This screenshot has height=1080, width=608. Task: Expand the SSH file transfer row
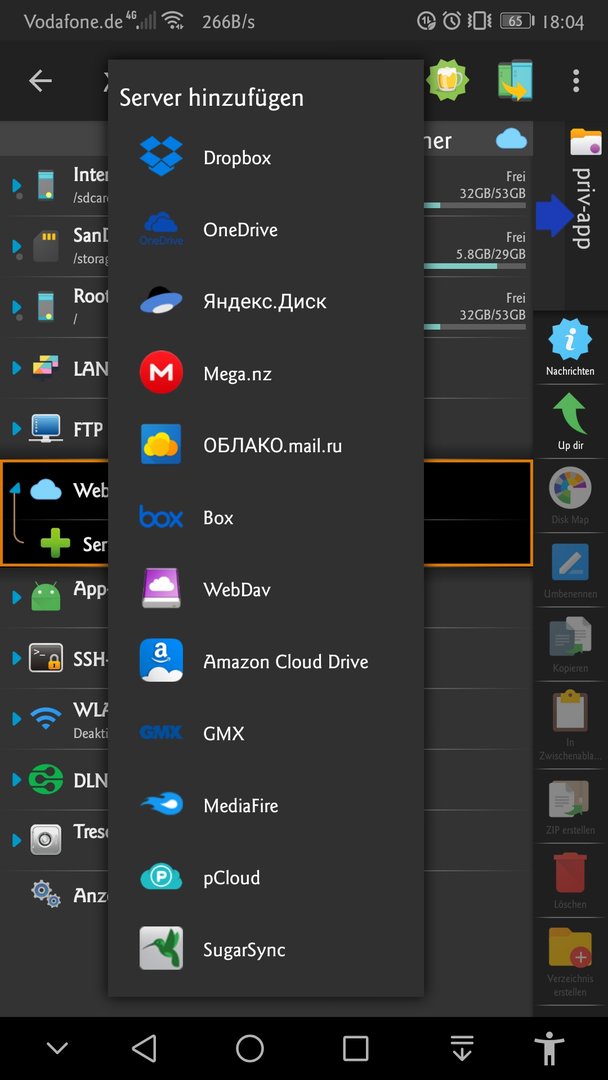coord(17,658)
